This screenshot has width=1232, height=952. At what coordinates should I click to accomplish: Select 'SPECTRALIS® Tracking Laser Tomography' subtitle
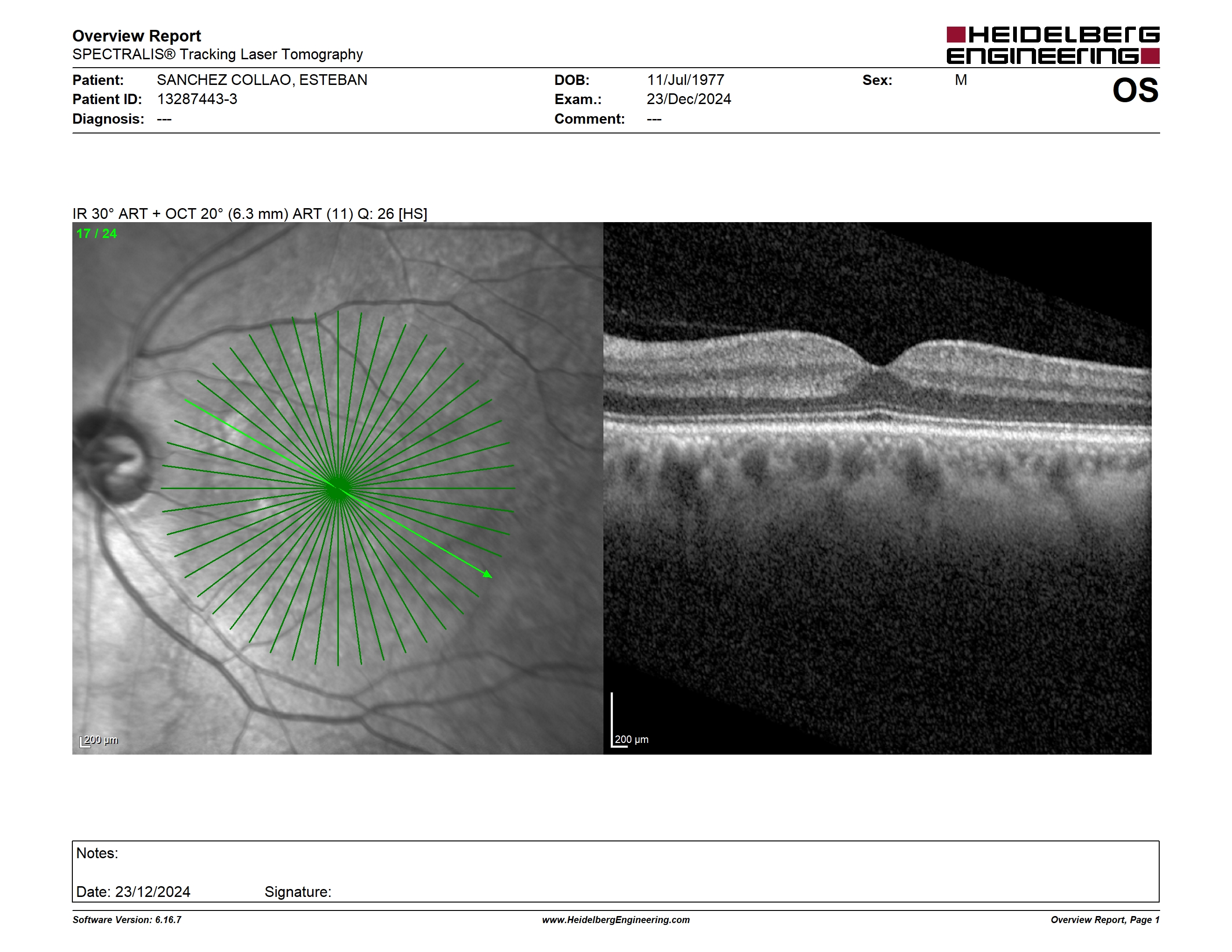(x=217, y=55)
